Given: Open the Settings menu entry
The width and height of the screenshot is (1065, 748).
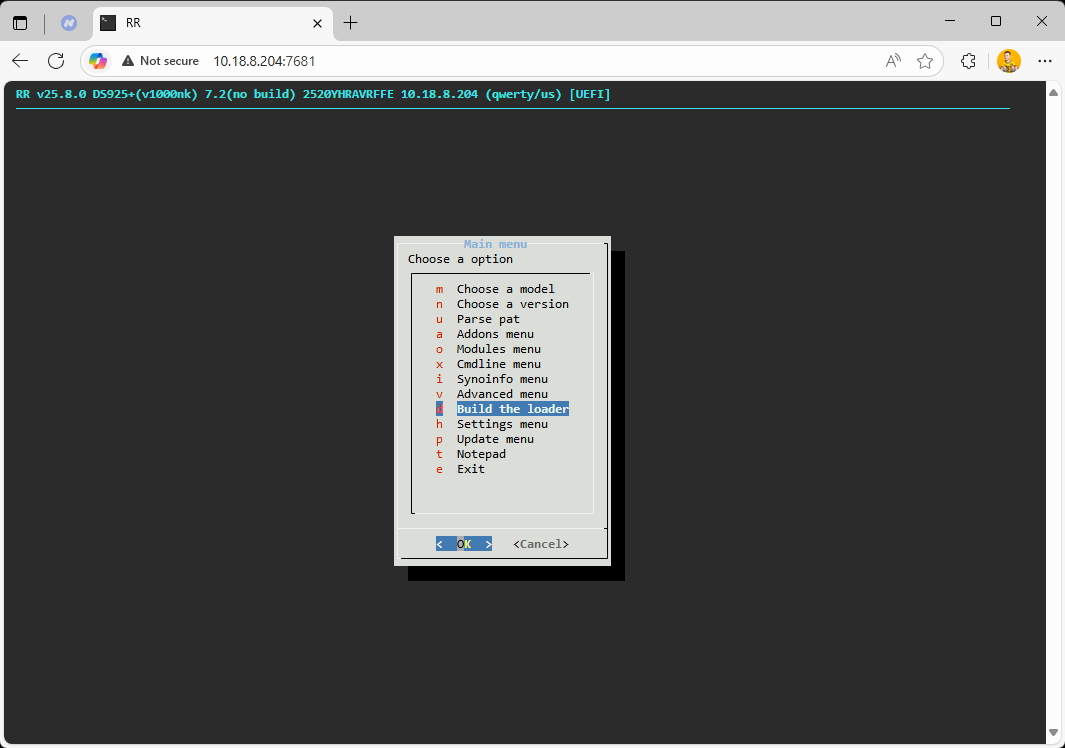Looking at the screenshot, I should 502,424.
